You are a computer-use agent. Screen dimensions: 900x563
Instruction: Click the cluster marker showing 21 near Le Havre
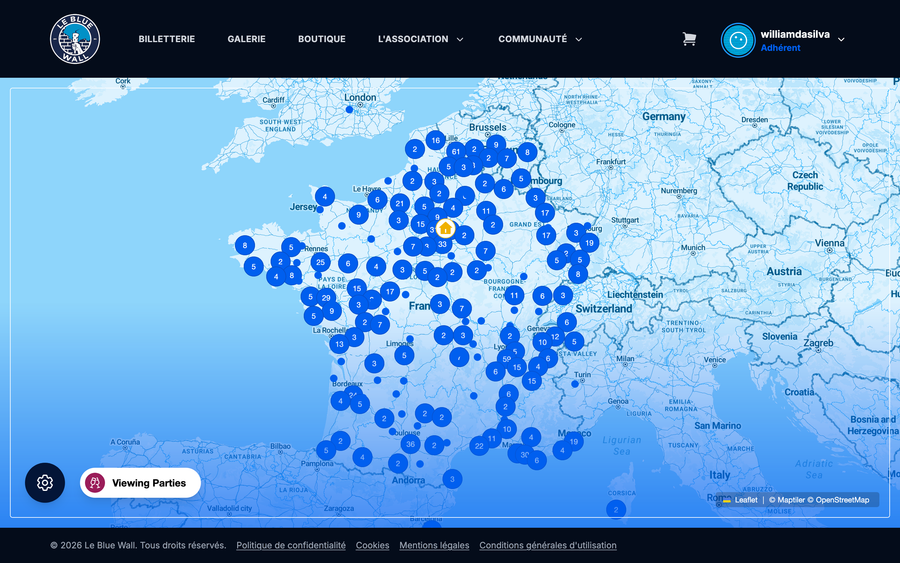pos(399,203)
